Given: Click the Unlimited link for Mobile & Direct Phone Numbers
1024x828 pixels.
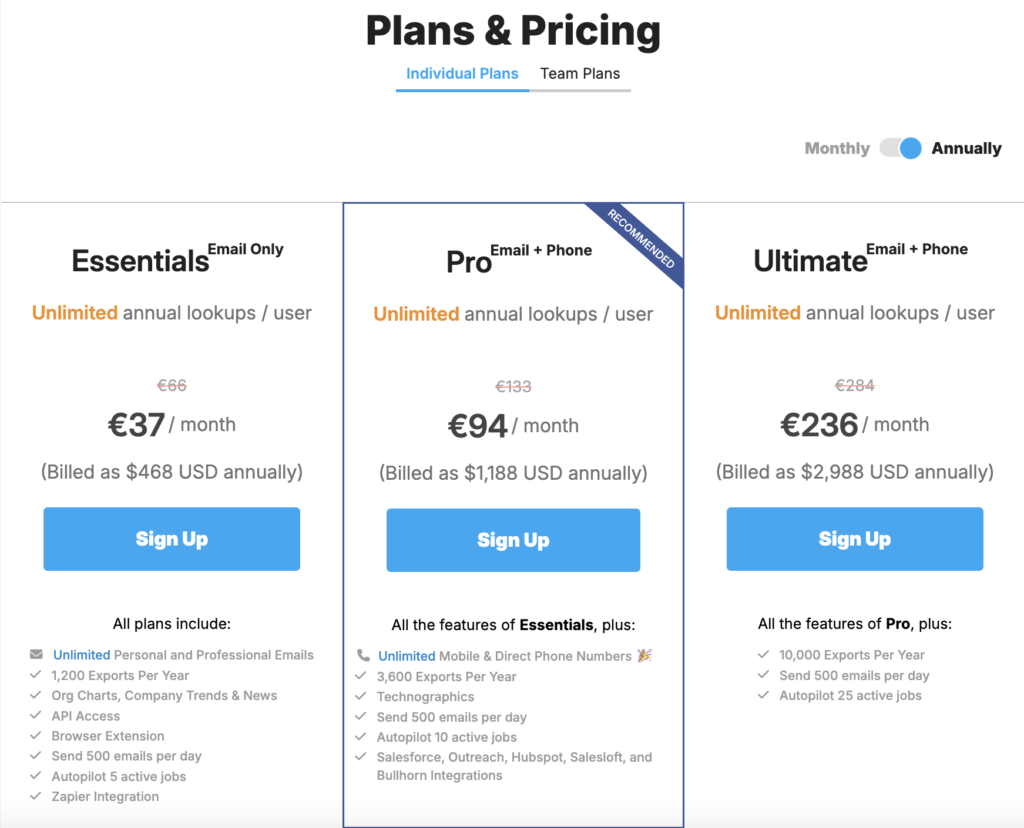Looking at the screenshot, I should [406, 656].
